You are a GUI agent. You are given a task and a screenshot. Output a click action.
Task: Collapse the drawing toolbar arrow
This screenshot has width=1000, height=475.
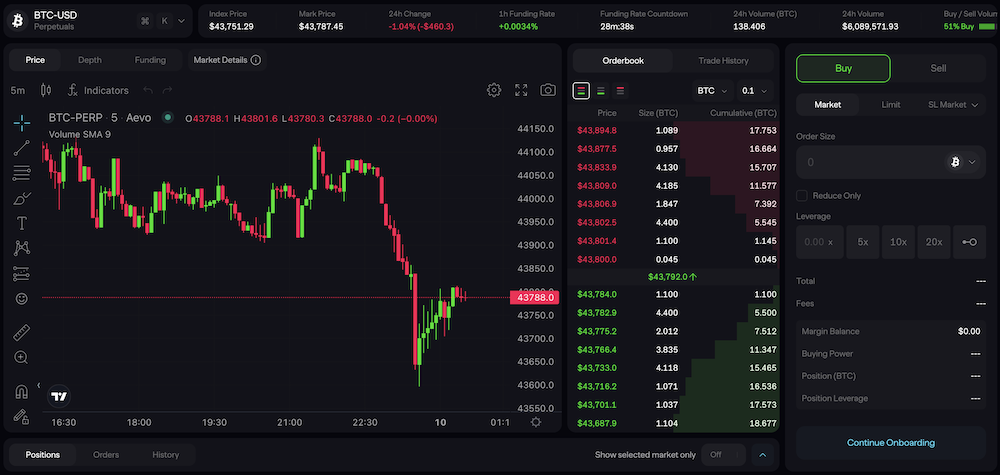click(x=38, y=385)
